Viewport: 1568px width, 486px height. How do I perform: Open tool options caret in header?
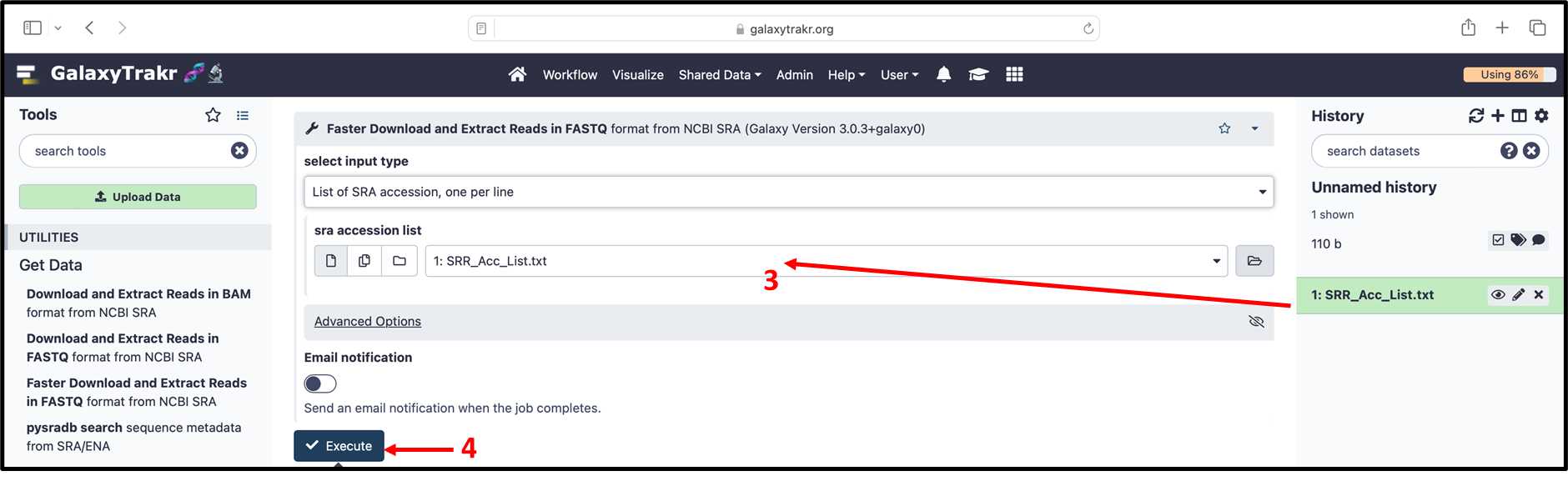1254,128
